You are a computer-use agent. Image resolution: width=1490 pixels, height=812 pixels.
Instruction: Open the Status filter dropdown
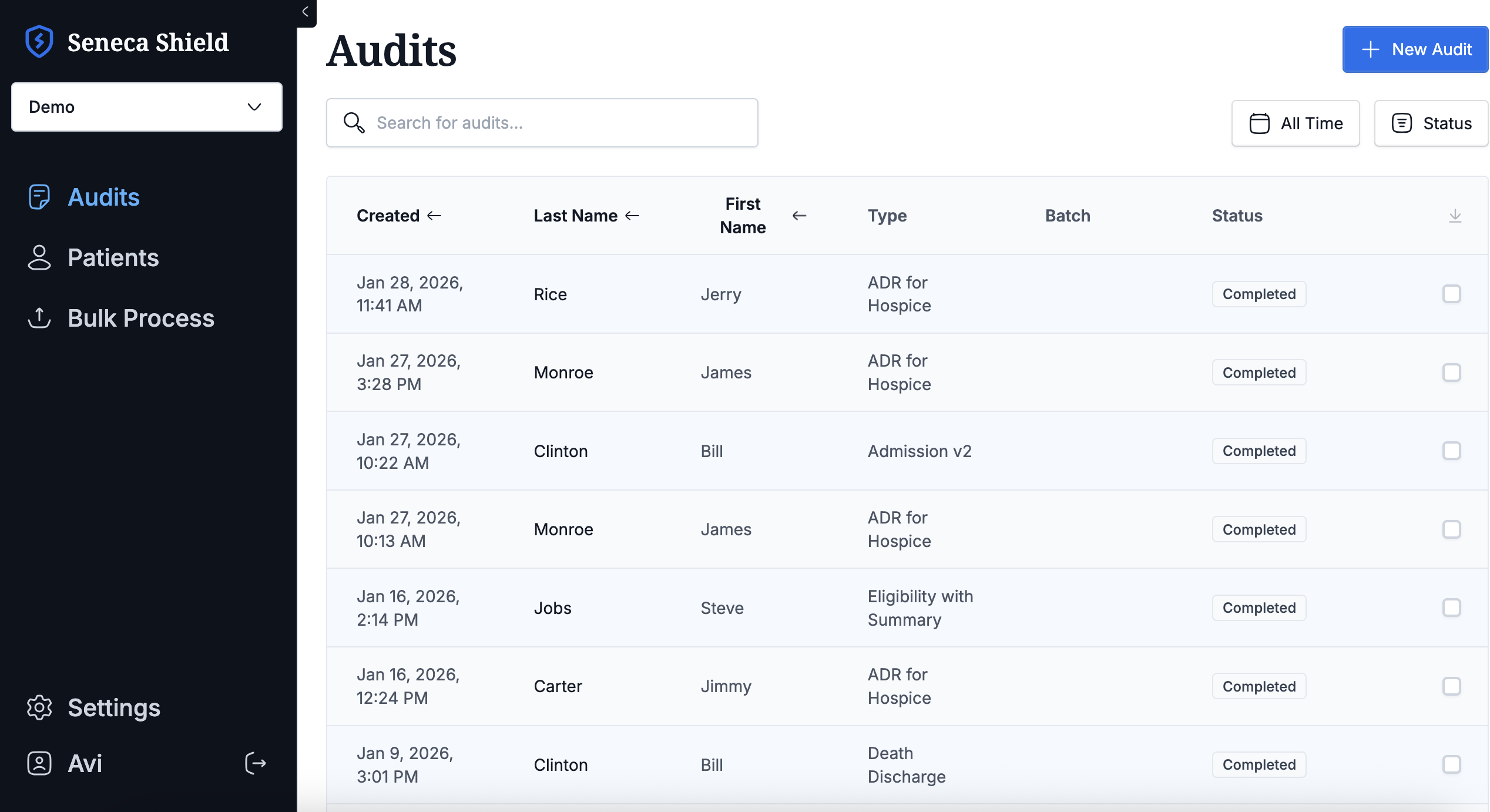(1431, 123)
